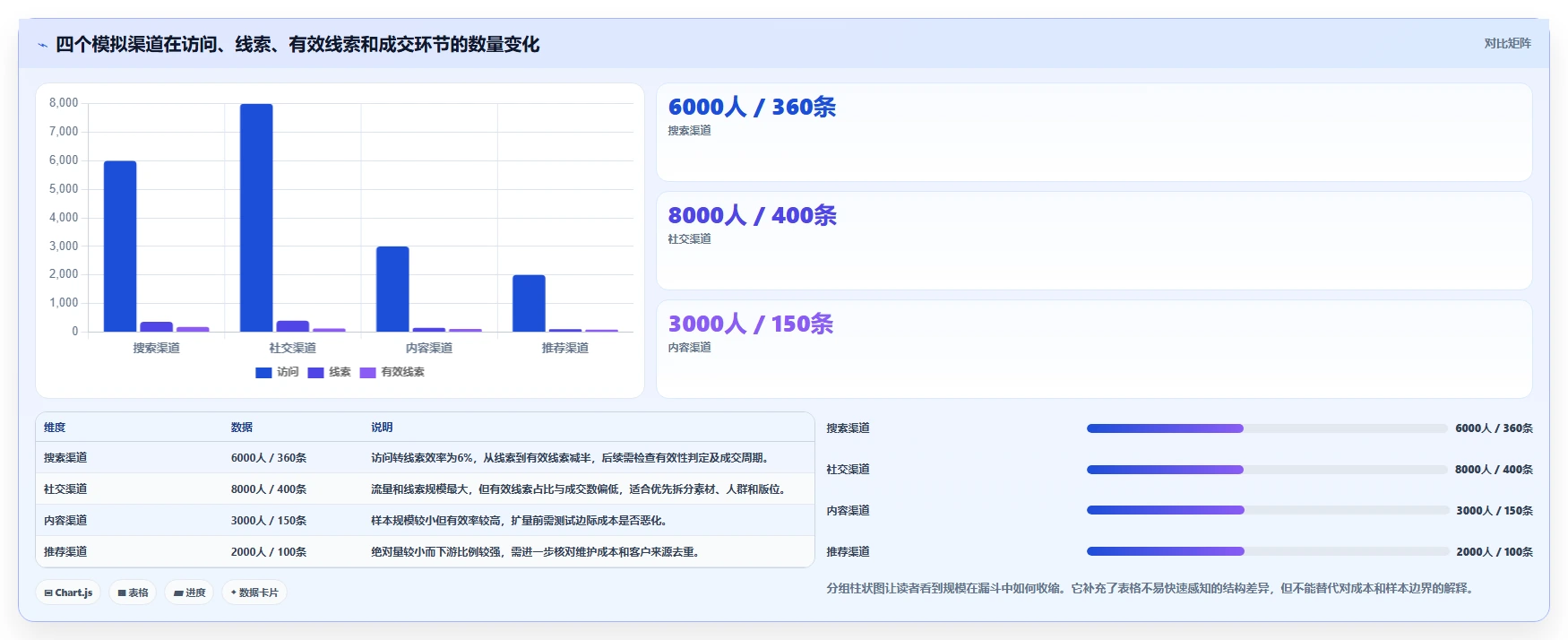Screen dimensions: 1568x640
Task: Click the 维度 column header
Action: pyautogui.click(x=55, y=428)
